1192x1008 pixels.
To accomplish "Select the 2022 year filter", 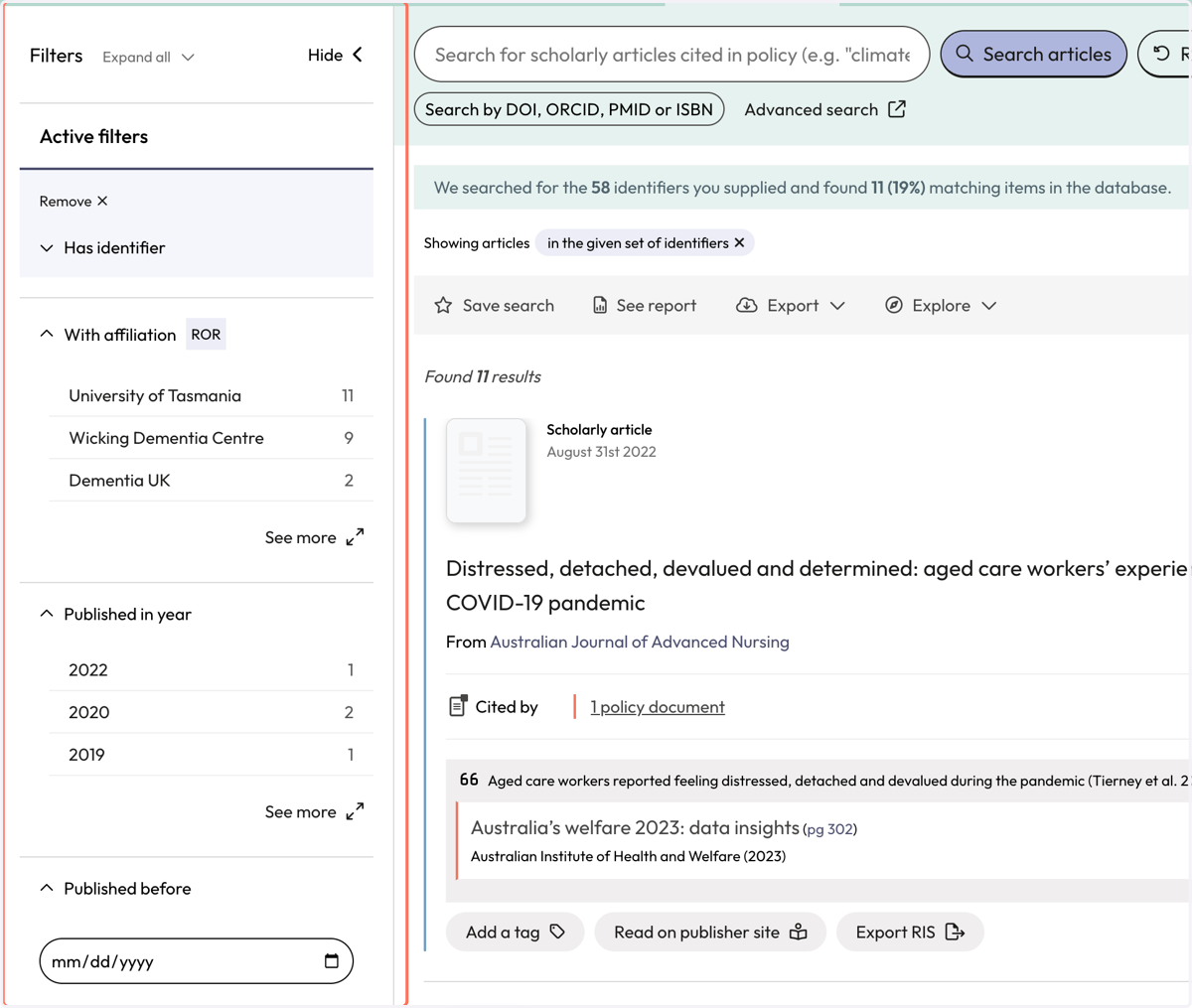I will point(211,669).
